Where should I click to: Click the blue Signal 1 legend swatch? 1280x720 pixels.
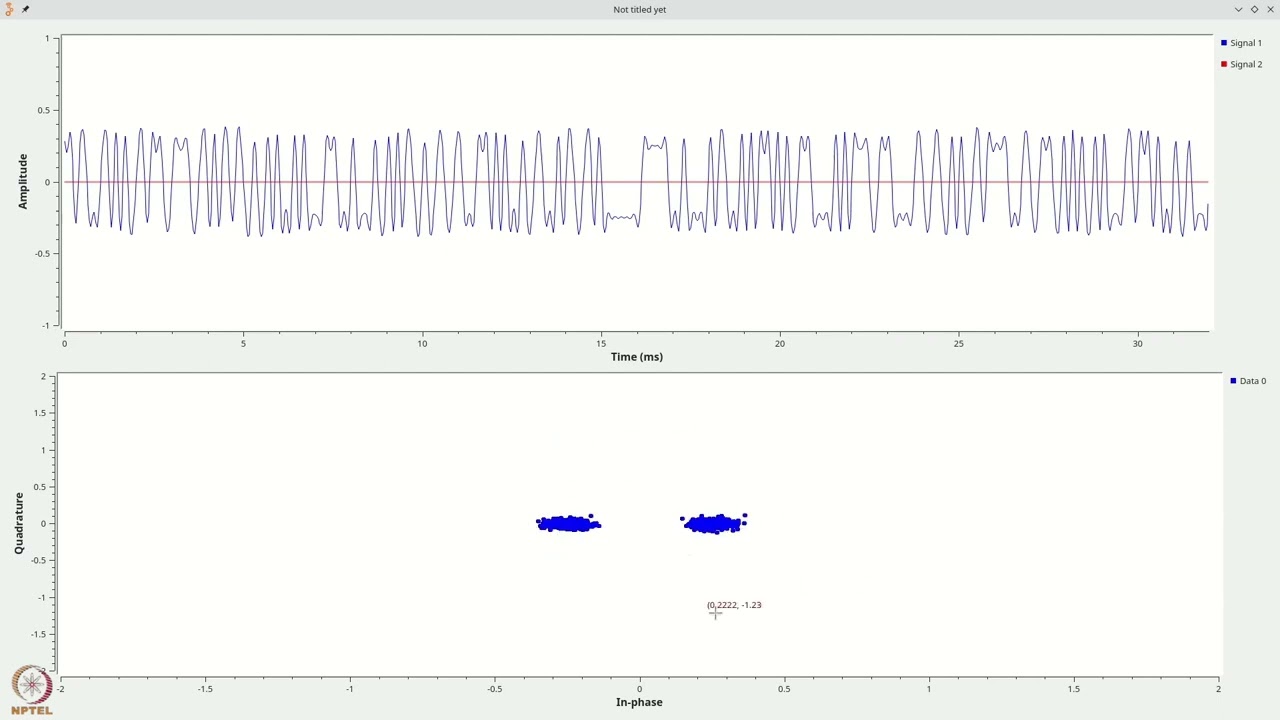click(x=1223, y=43)
